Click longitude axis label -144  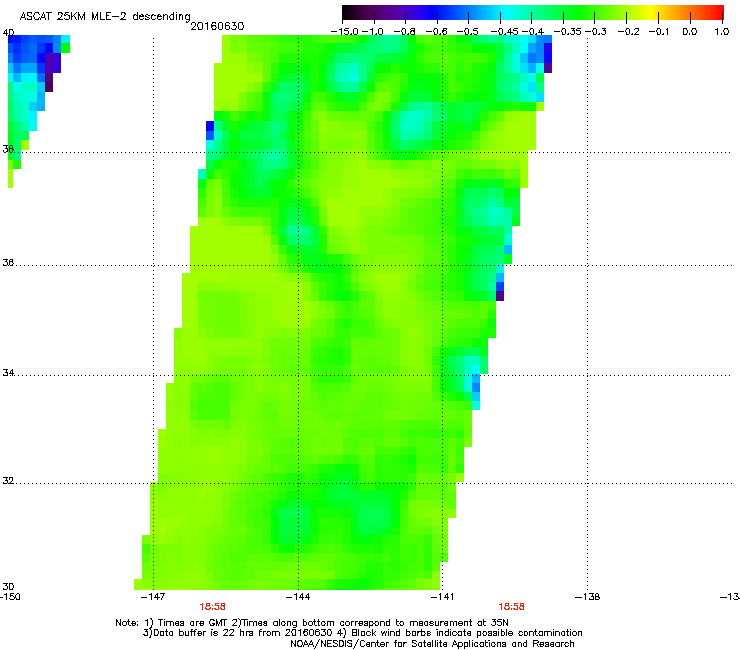point(298,597)
